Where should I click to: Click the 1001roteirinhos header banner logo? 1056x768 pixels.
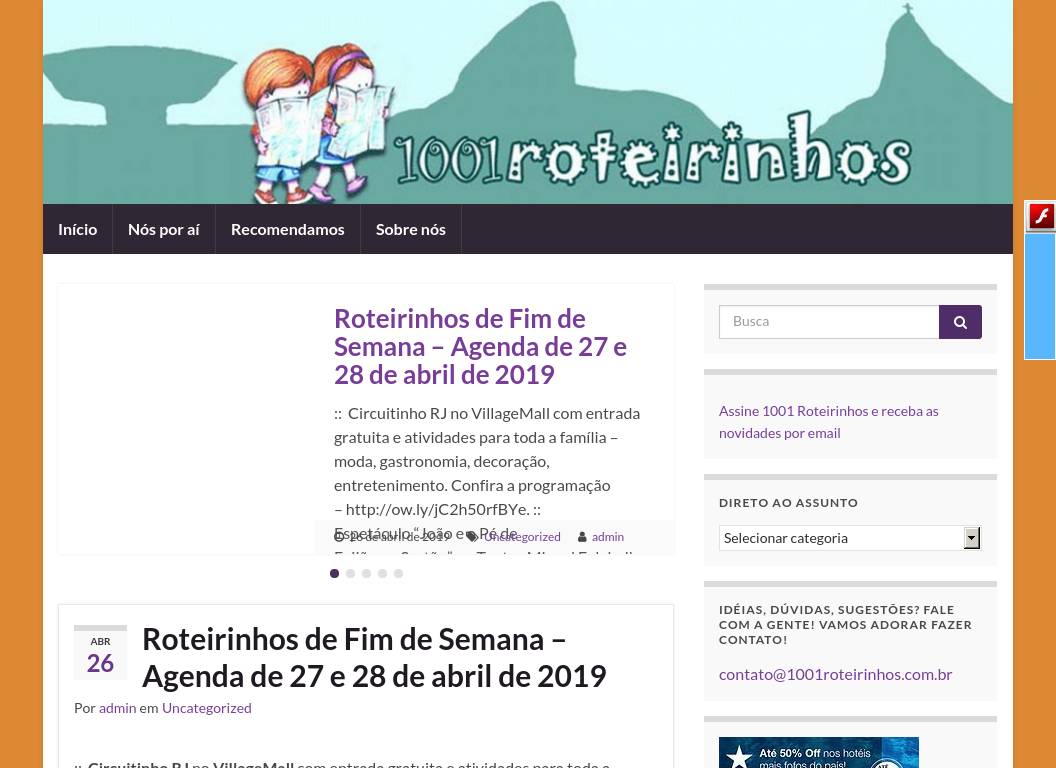pyautogui.click(x=528, y=102)
